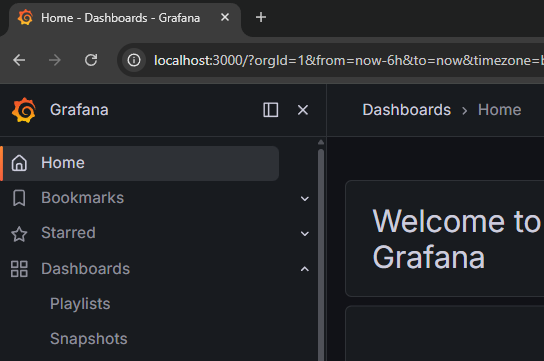Open Dashboards in the sidebar
The height and width of the screenshot is (361, 544).
click(85, 269)
